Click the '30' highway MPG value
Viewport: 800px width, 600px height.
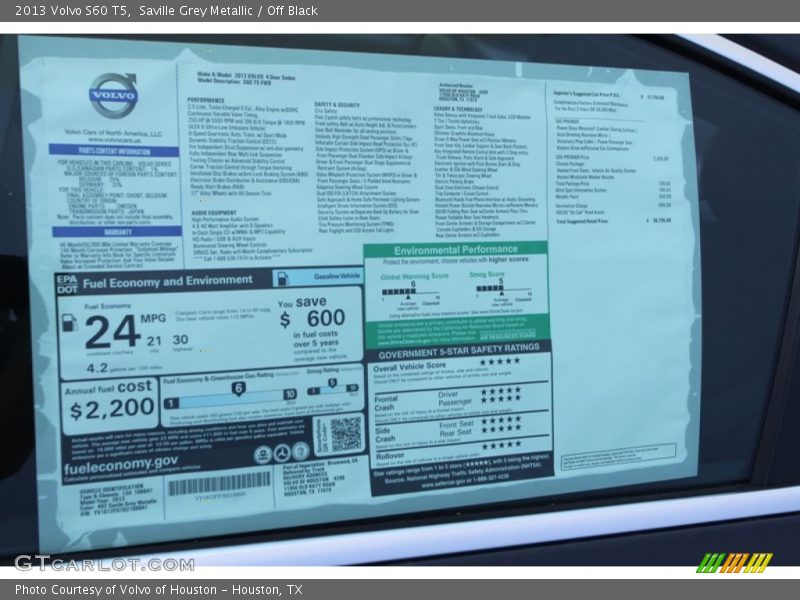pos(180,340)
